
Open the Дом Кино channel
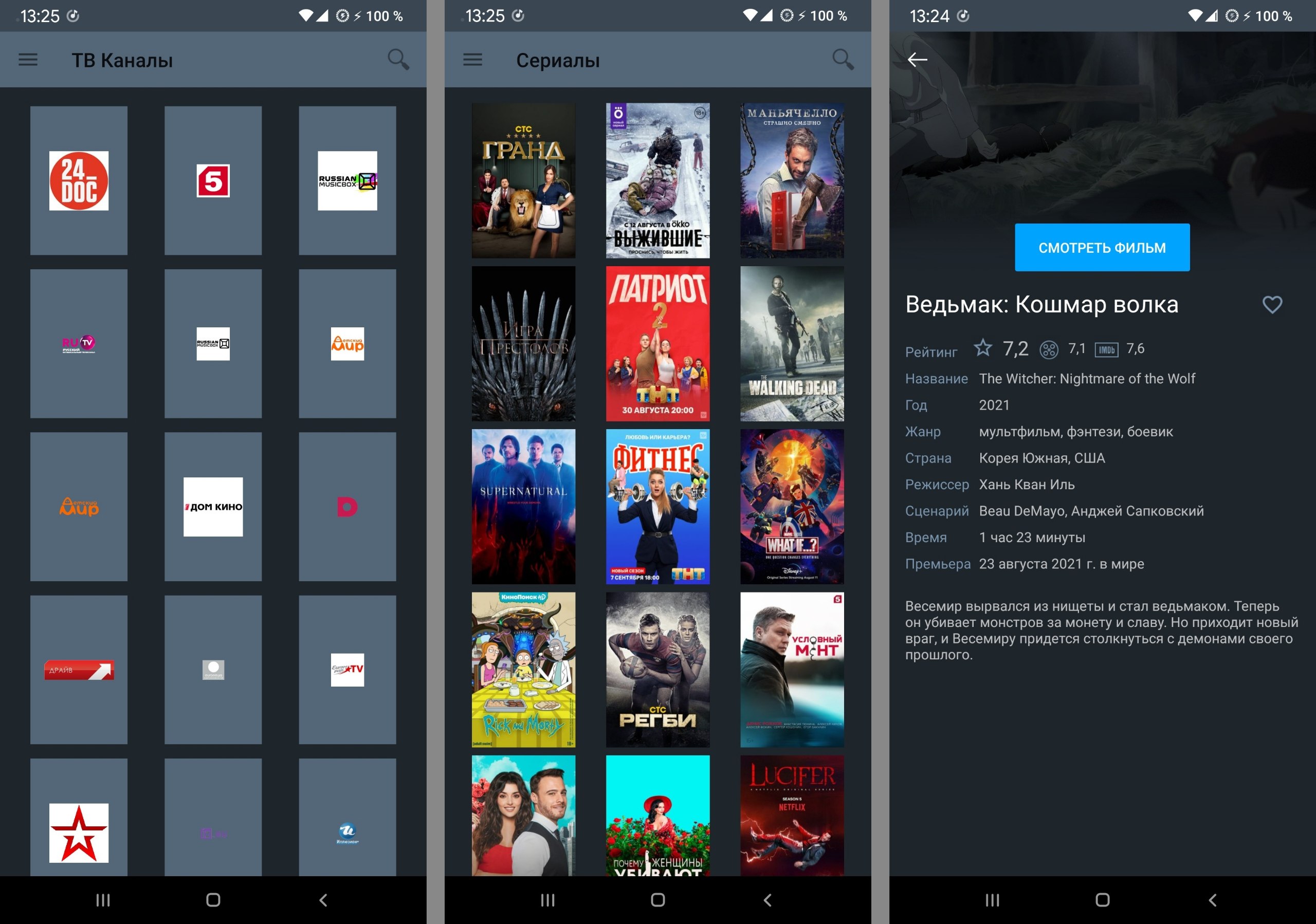pos(213,507)
